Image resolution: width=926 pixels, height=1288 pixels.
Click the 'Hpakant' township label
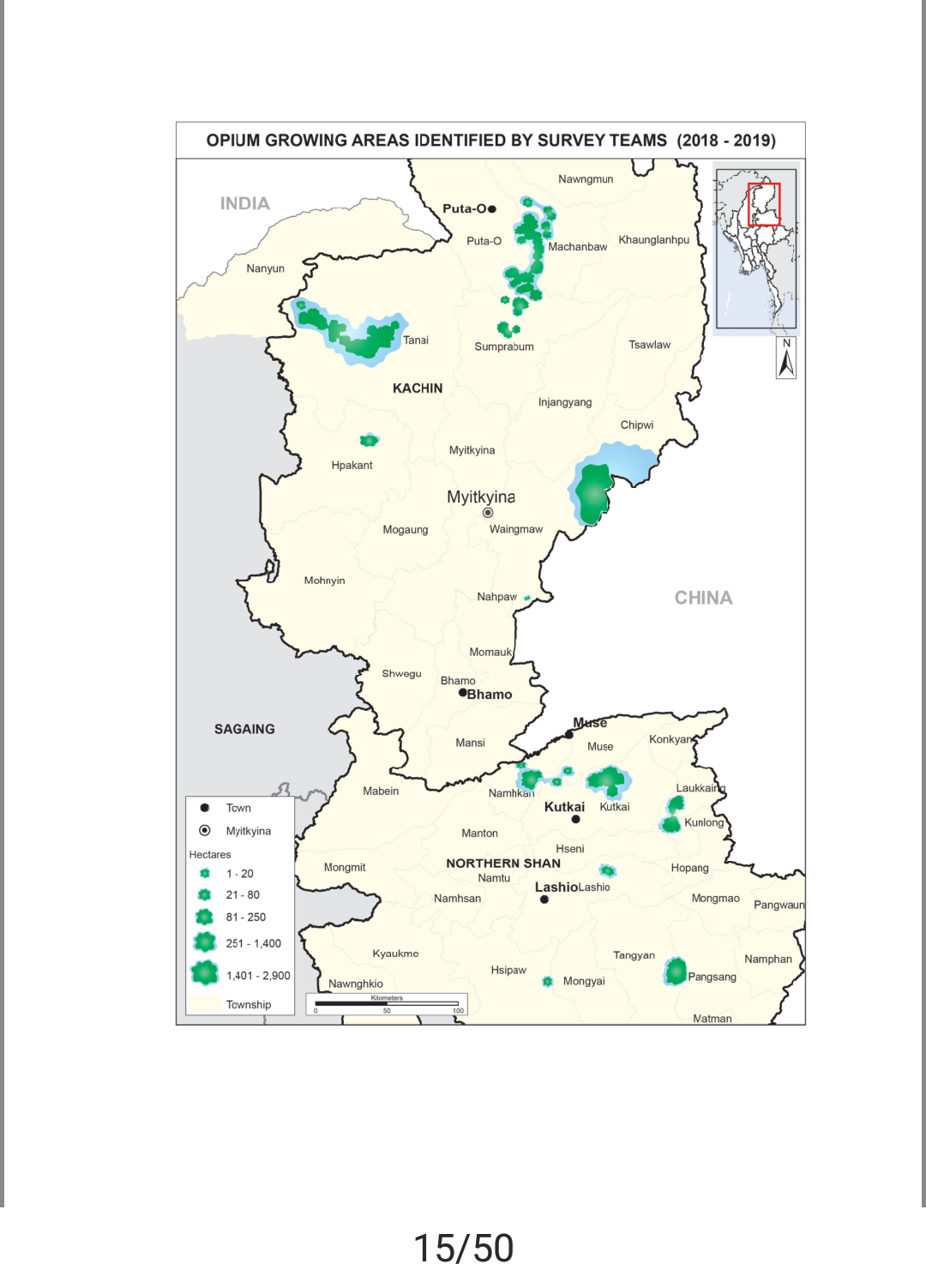tap(352, 466)
